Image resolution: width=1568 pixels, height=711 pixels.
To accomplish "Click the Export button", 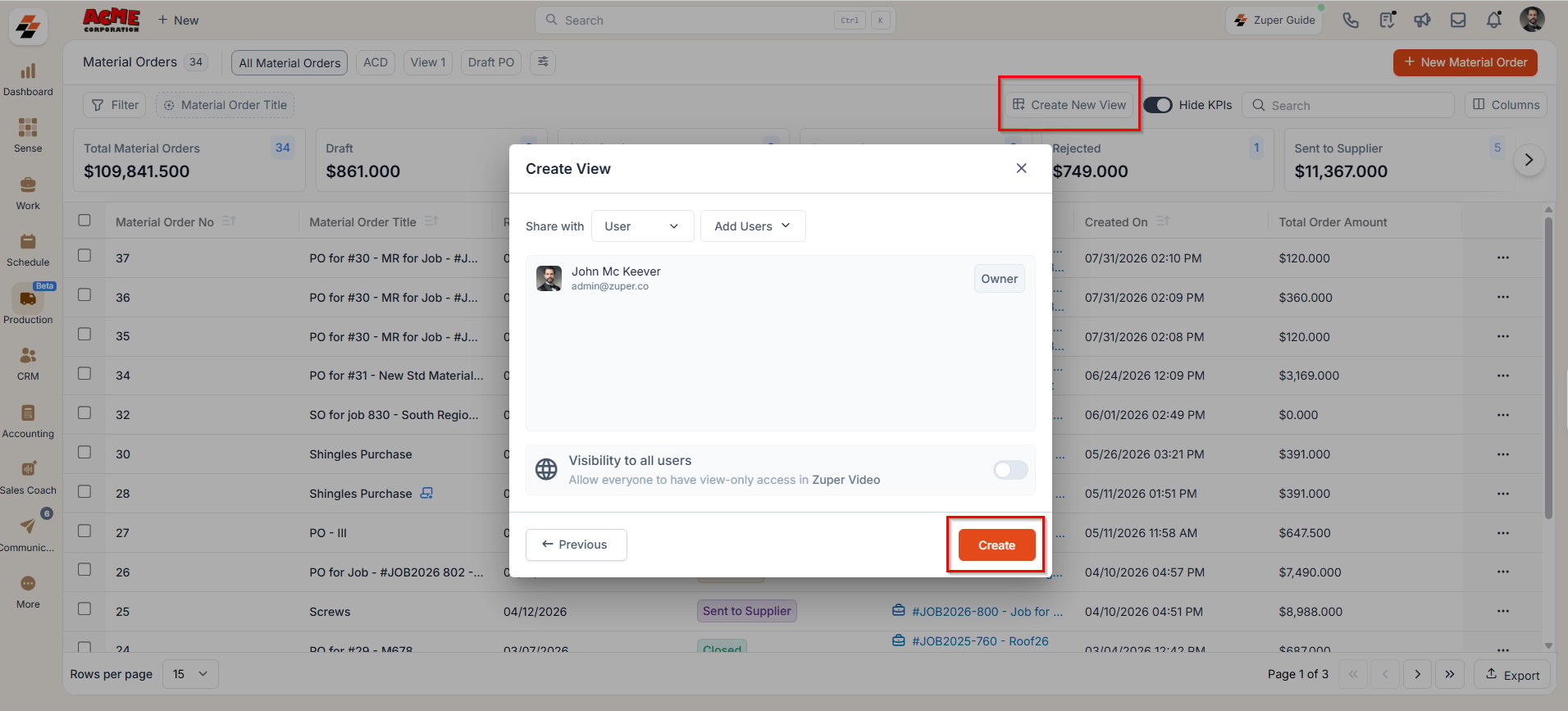I will [1512, 675].
